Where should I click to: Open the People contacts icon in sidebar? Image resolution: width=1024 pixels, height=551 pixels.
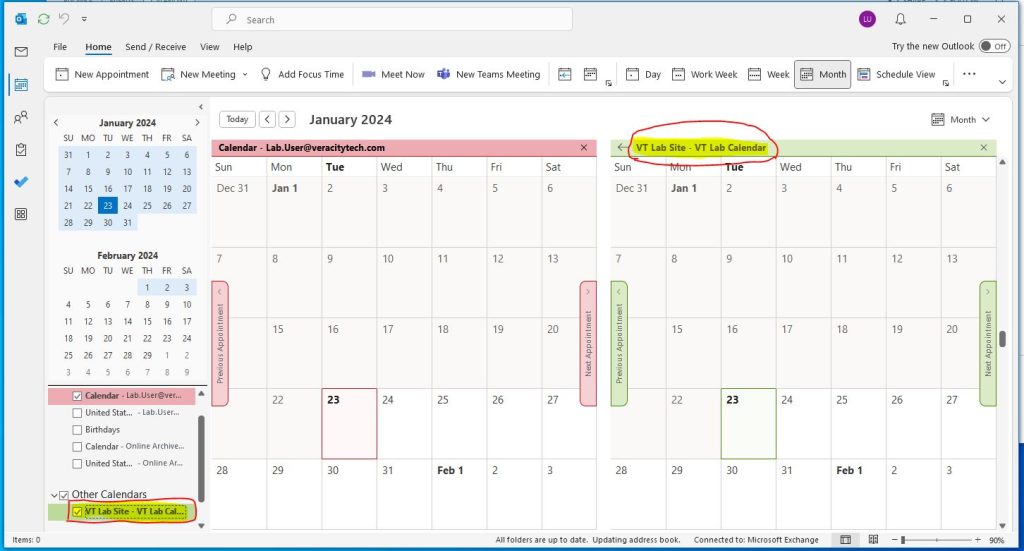coord(21,118)
